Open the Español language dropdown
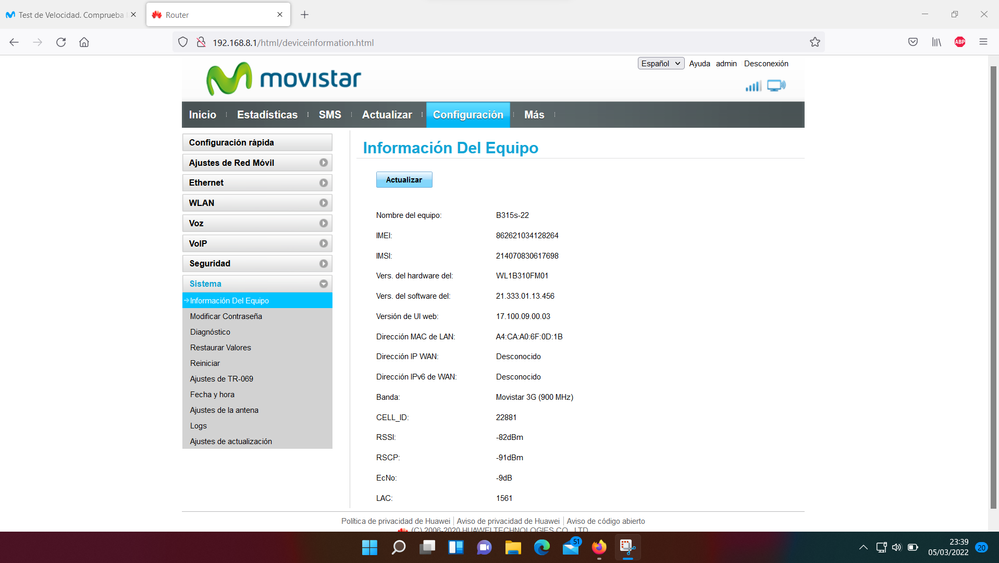 point(661,63)
